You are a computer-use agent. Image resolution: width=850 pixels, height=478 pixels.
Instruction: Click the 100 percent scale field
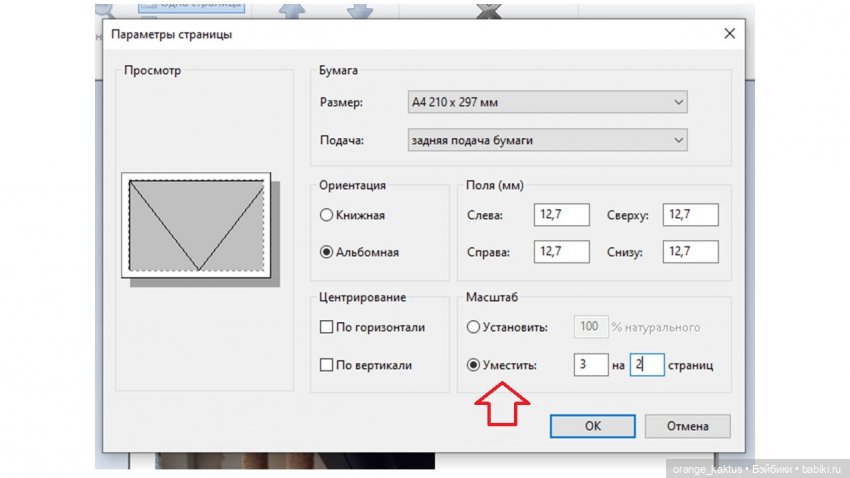[x=591, y=327]
